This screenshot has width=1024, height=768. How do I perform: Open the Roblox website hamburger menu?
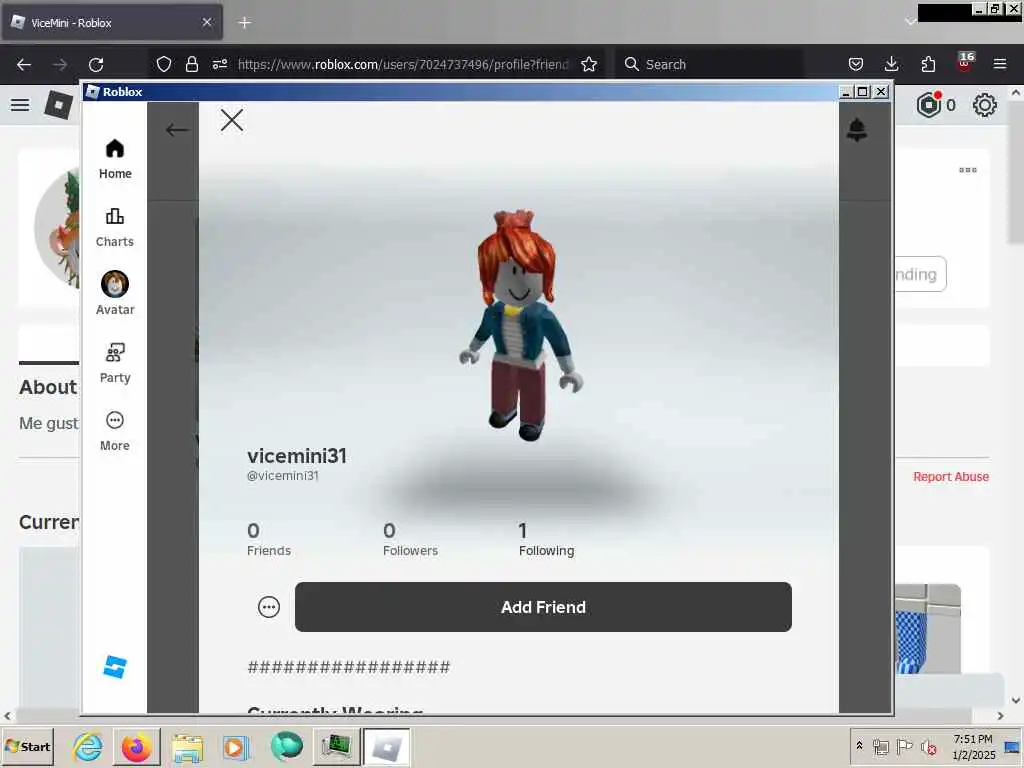(x=20, y=104)
